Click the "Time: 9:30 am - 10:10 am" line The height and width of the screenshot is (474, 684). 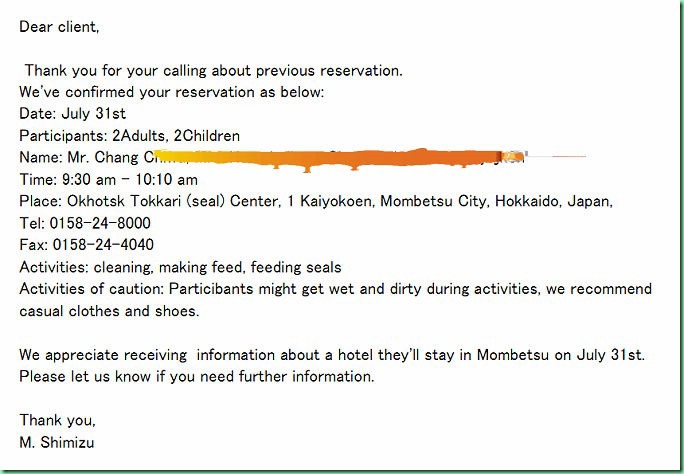tap(108, 179)
